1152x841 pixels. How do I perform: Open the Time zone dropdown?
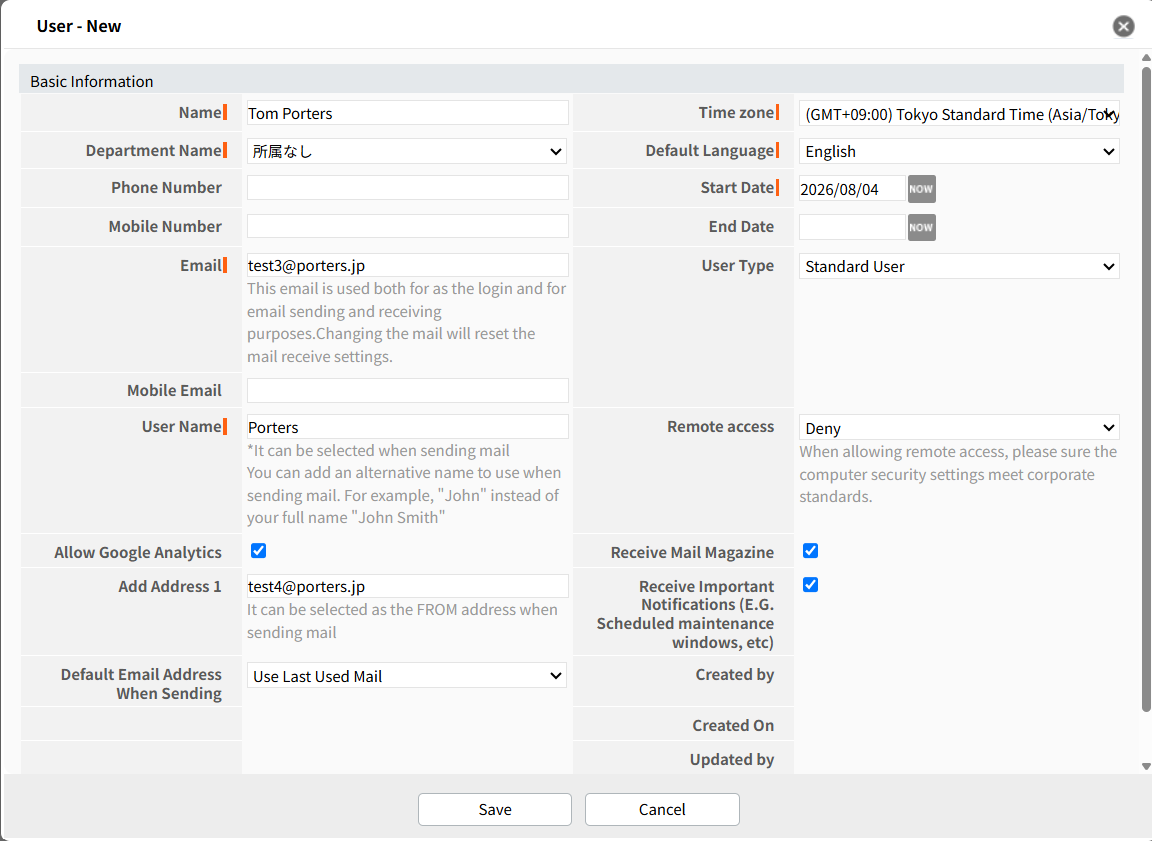[959, 114]
